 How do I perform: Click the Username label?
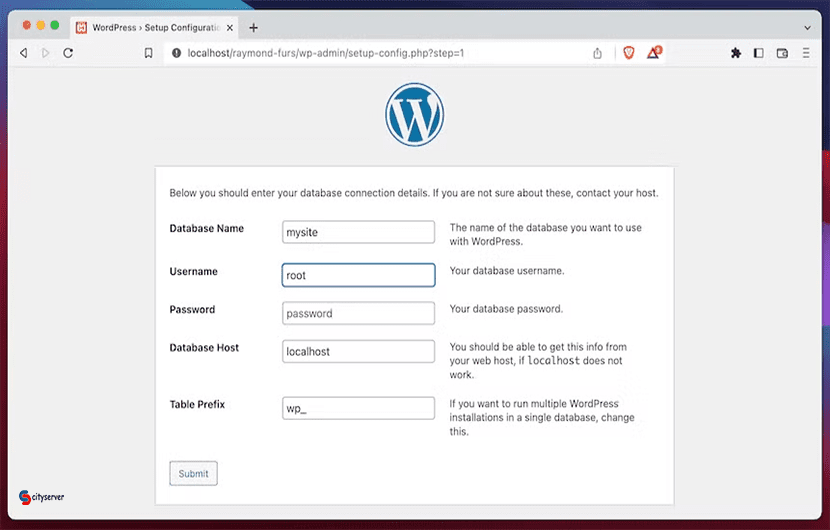coord(193,271)
